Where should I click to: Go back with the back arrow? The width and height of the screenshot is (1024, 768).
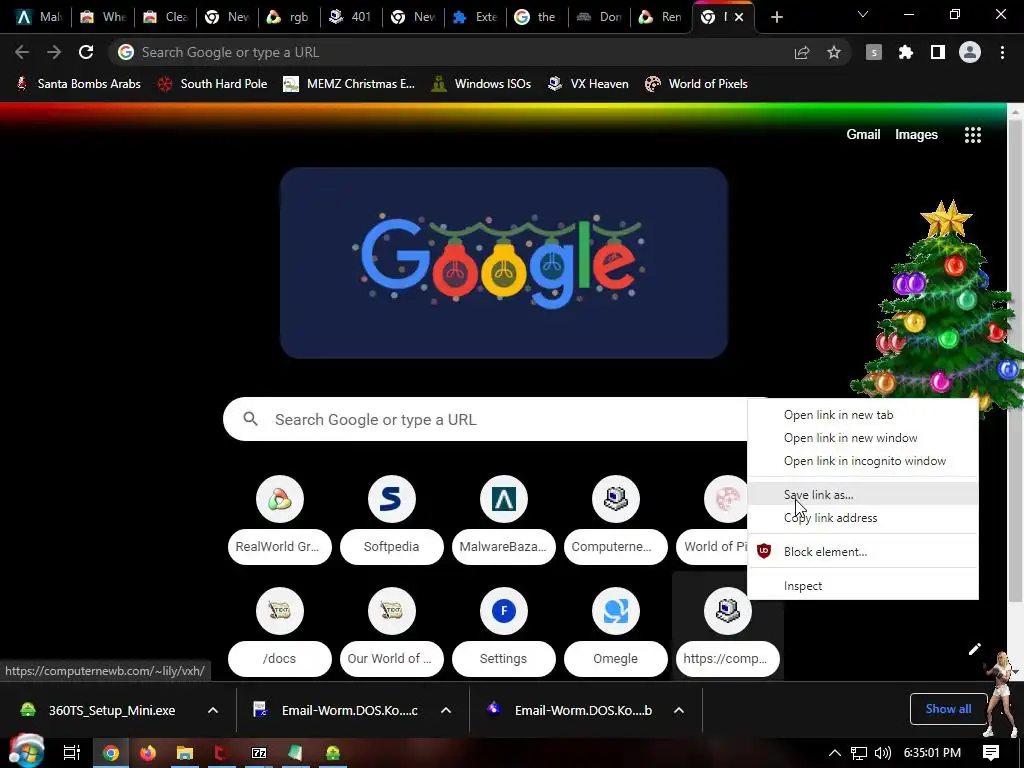22,52
